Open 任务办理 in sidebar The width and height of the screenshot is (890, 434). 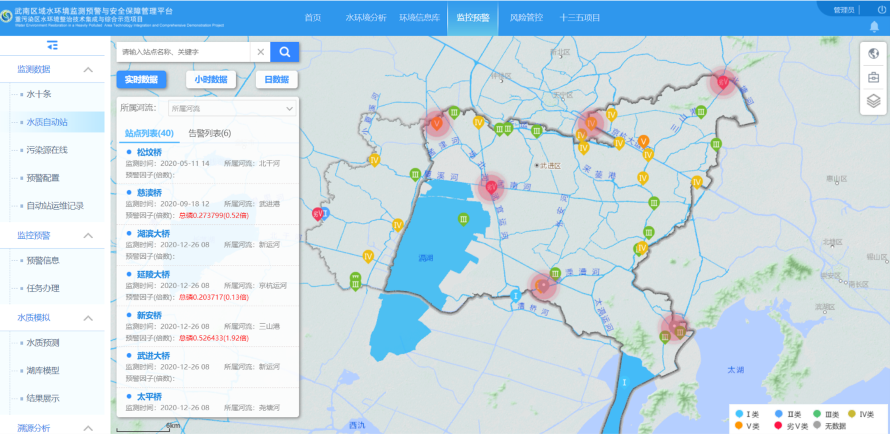coord(43,288)
